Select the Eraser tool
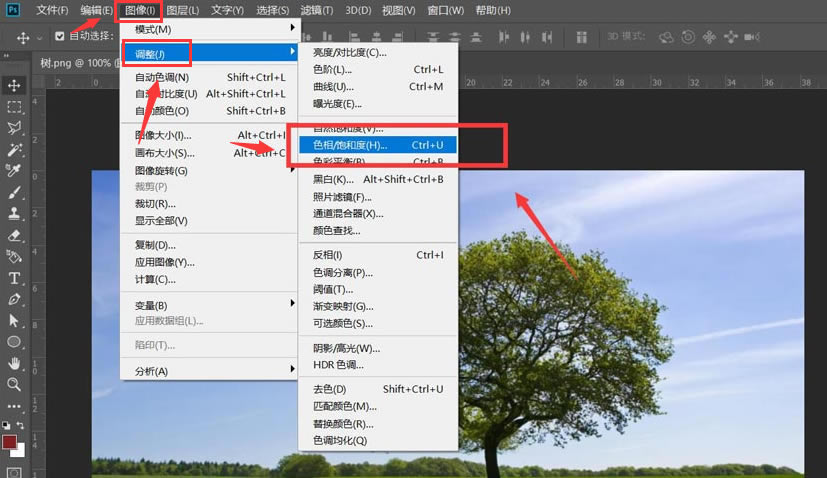 coord(14,235)
